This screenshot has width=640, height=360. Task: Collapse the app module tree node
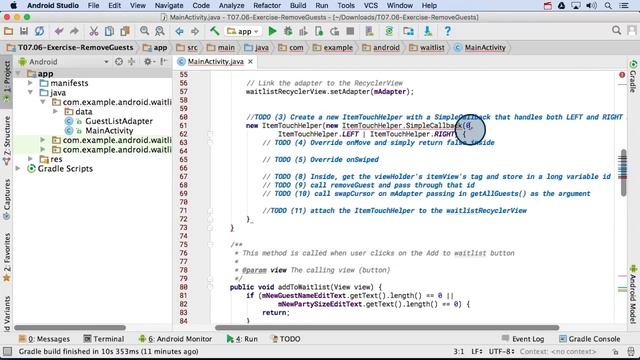click(18, 73)
